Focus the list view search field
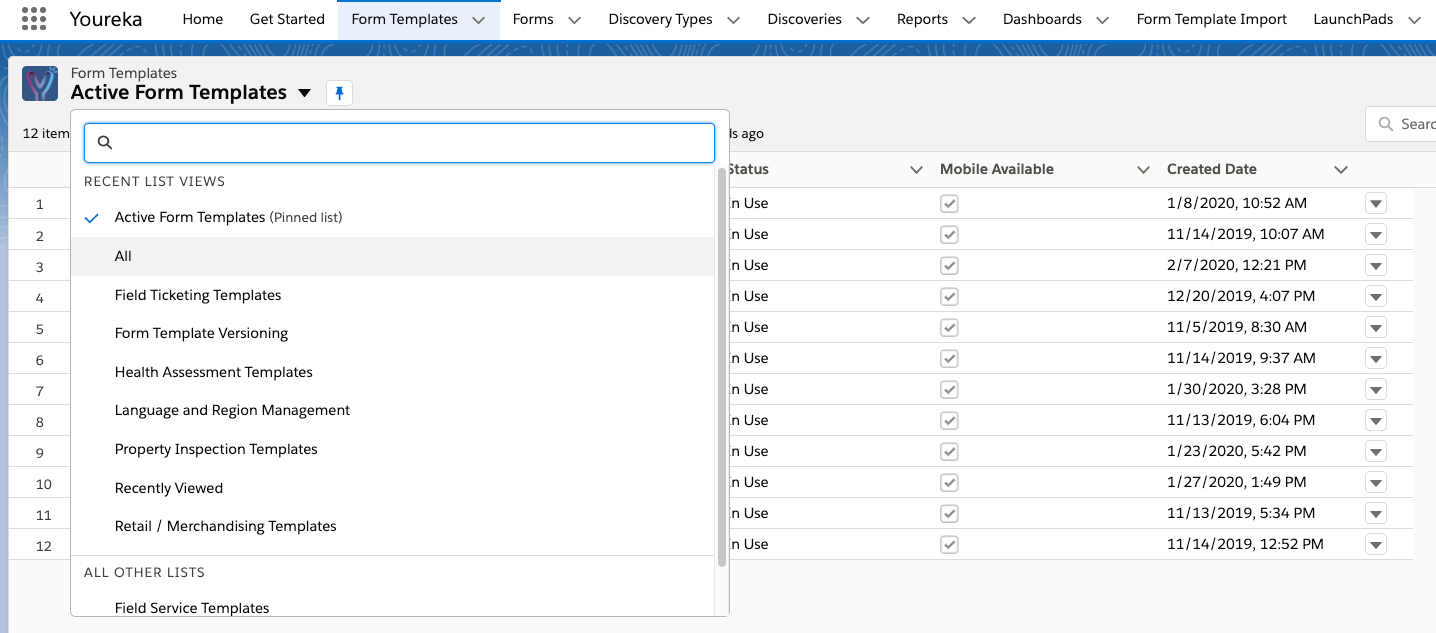Image resolution: width=1436 pixels, height=633 pixels. click(399, 143)
